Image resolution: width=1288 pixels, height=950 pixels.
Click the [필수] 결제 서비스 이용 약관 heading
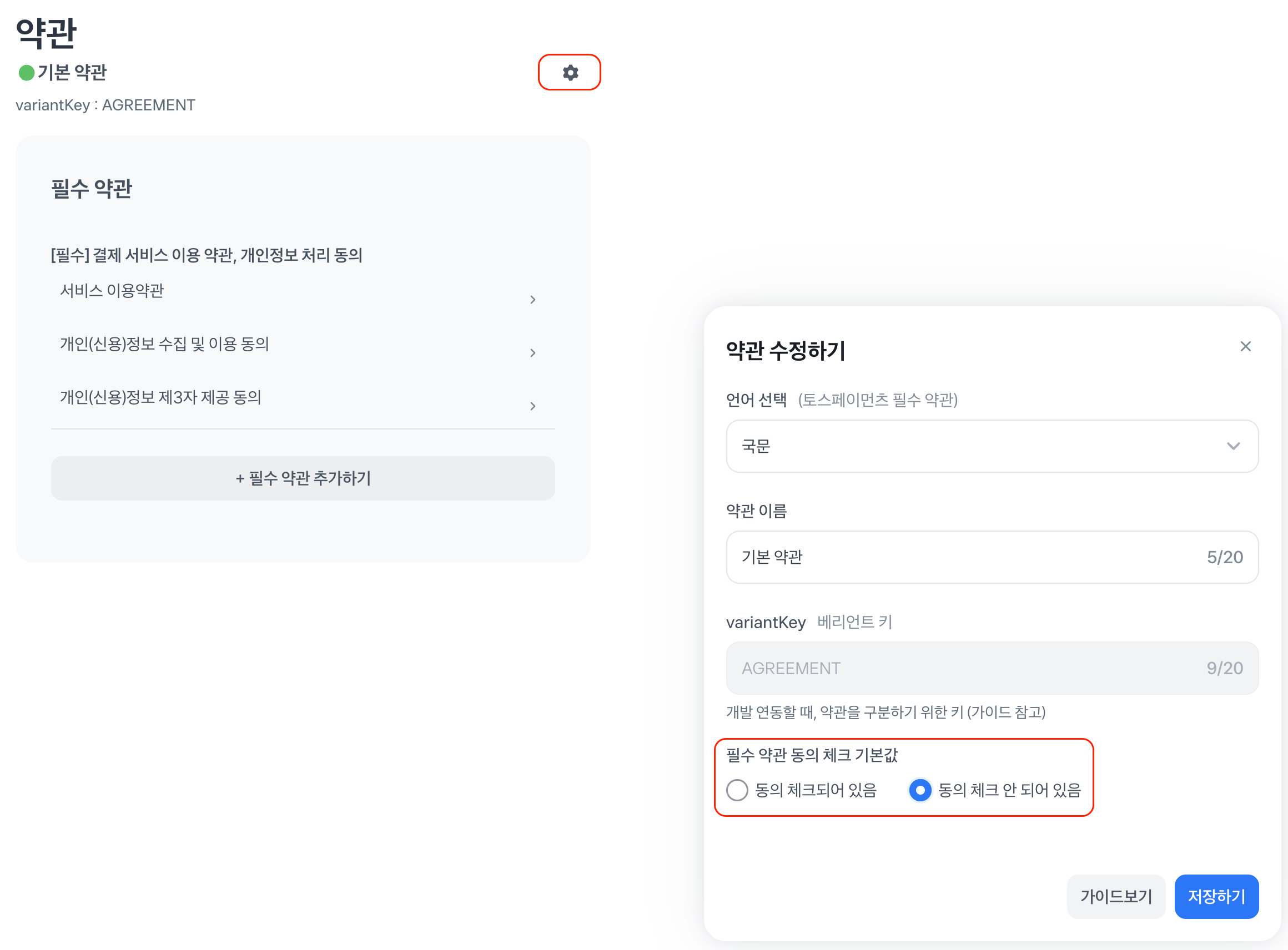[x=207, y=255]
